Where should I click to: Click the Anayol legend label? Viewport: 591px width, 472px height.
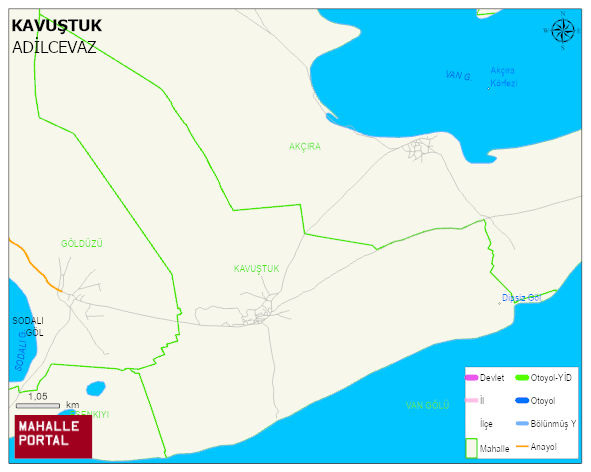pos(544,447)
